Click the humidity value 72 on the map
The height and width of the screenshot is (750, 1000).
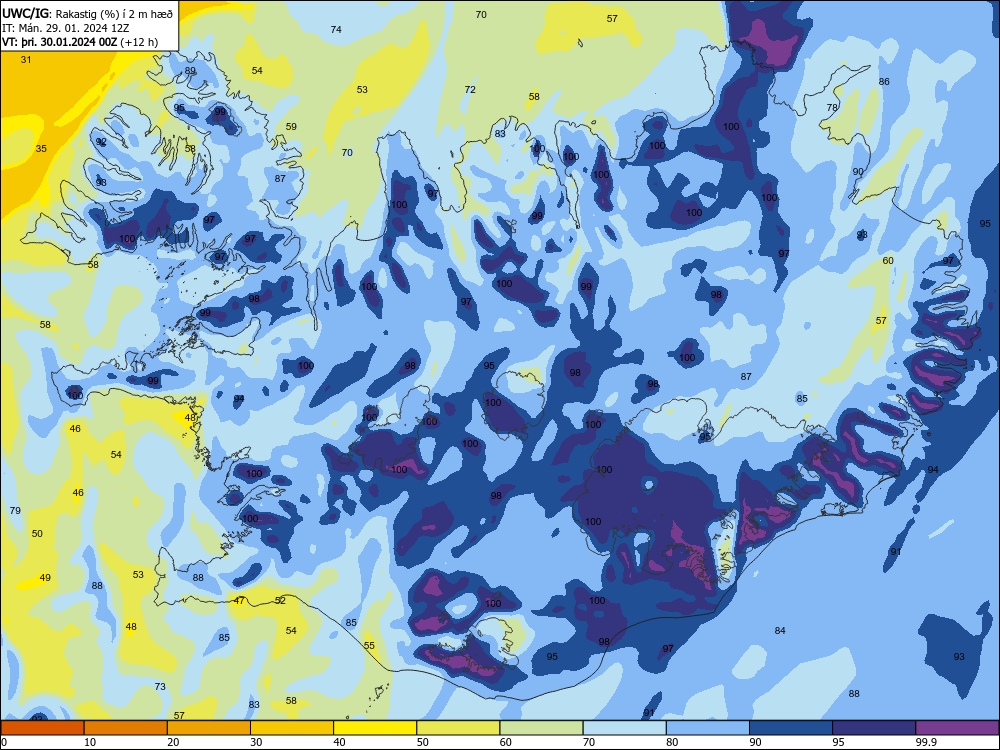coord(470,89)
